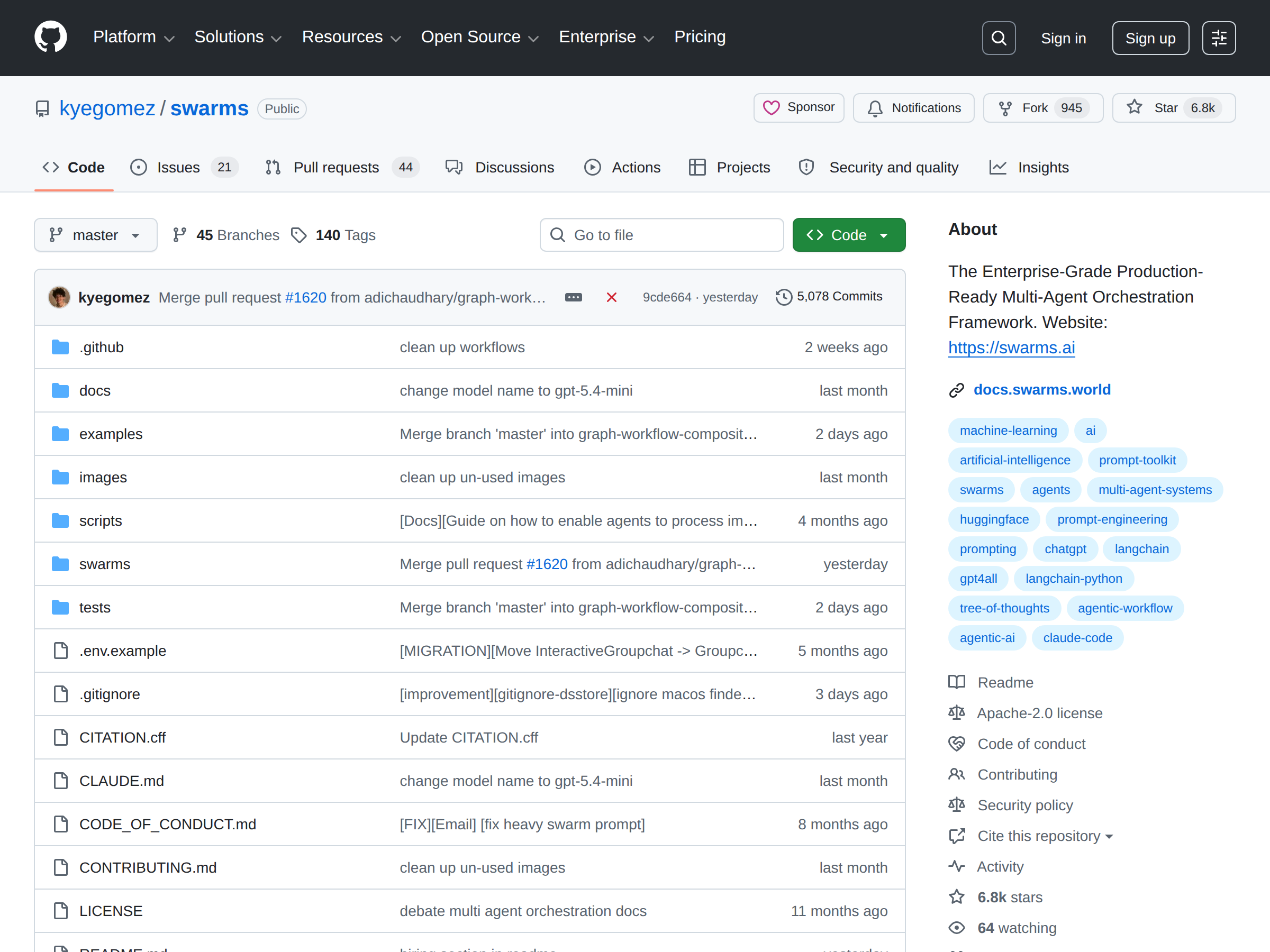Open the swarms repository name link
This screenshot has width=1270, height=952.
209,108
